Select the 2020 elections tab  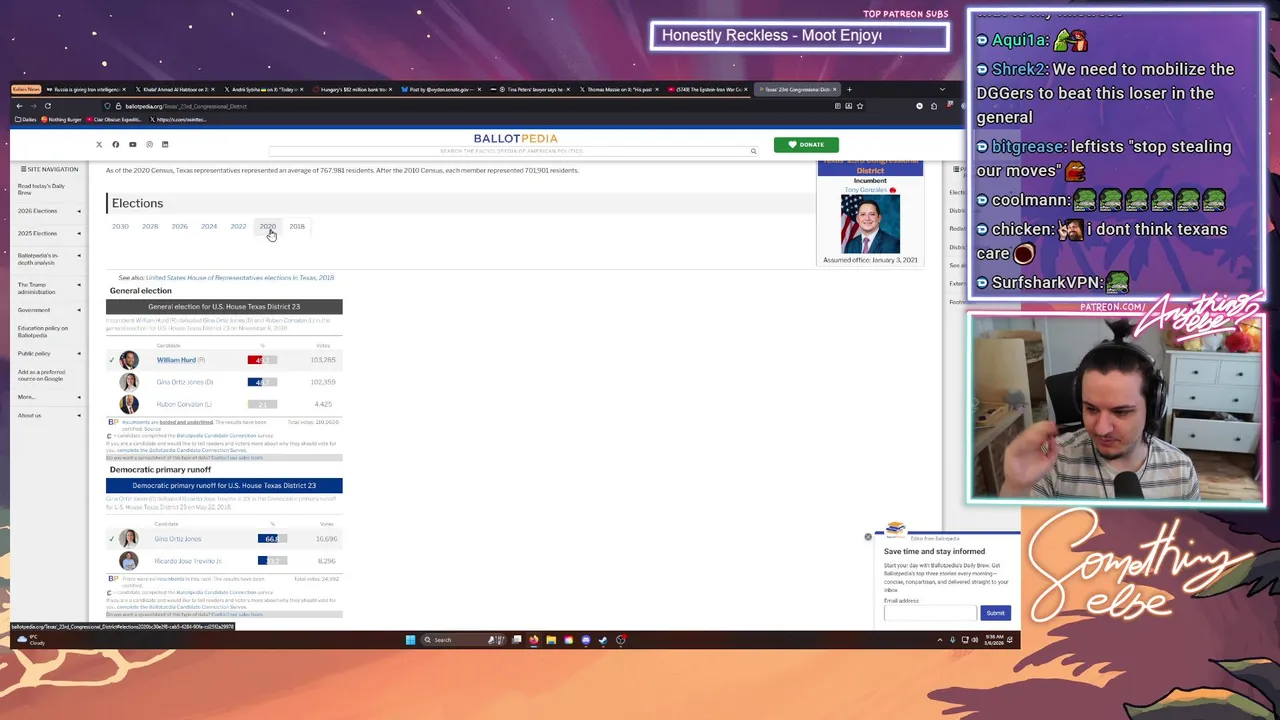(268, 227)
